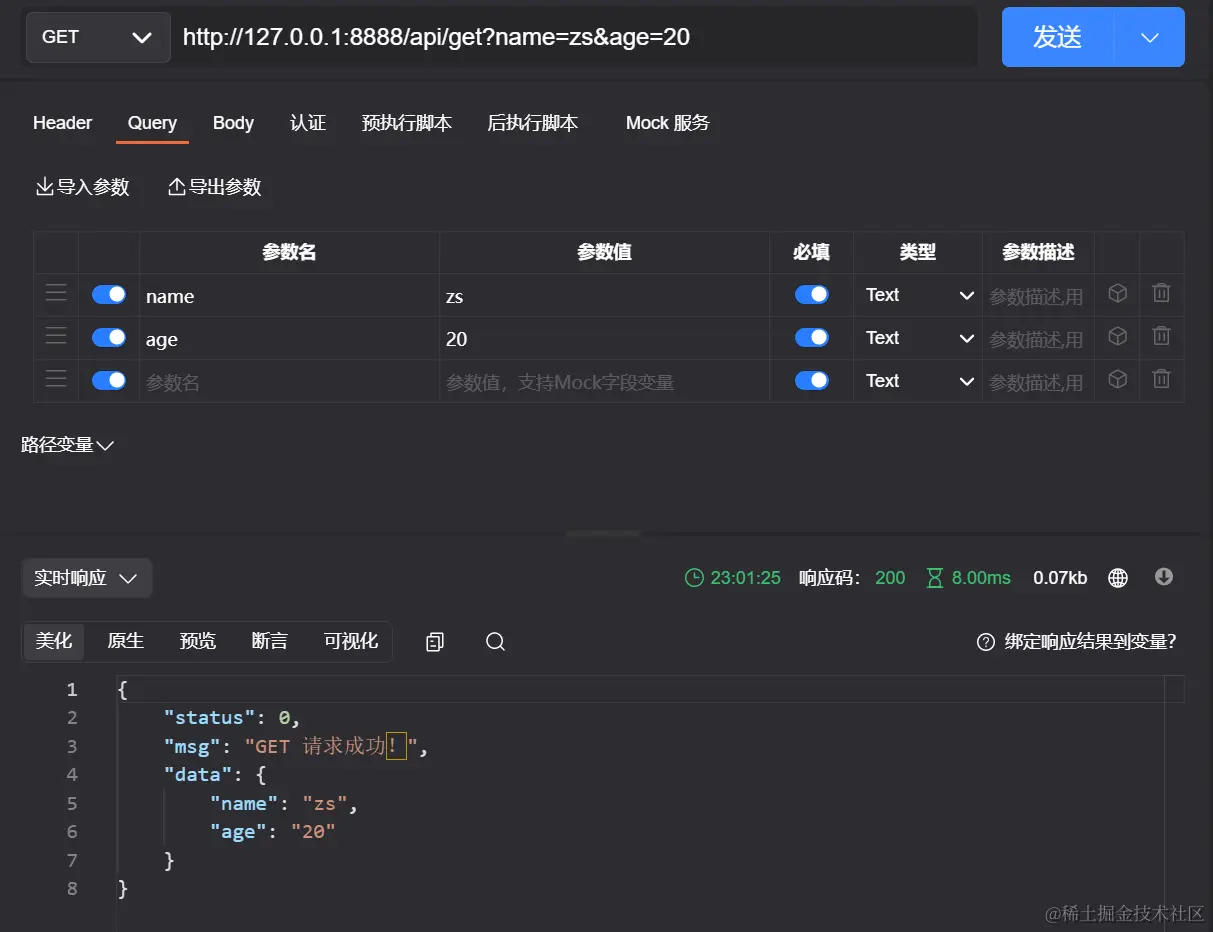Download the response result
This screenshot has width=1213, height=932.
tap(1163, 577)
